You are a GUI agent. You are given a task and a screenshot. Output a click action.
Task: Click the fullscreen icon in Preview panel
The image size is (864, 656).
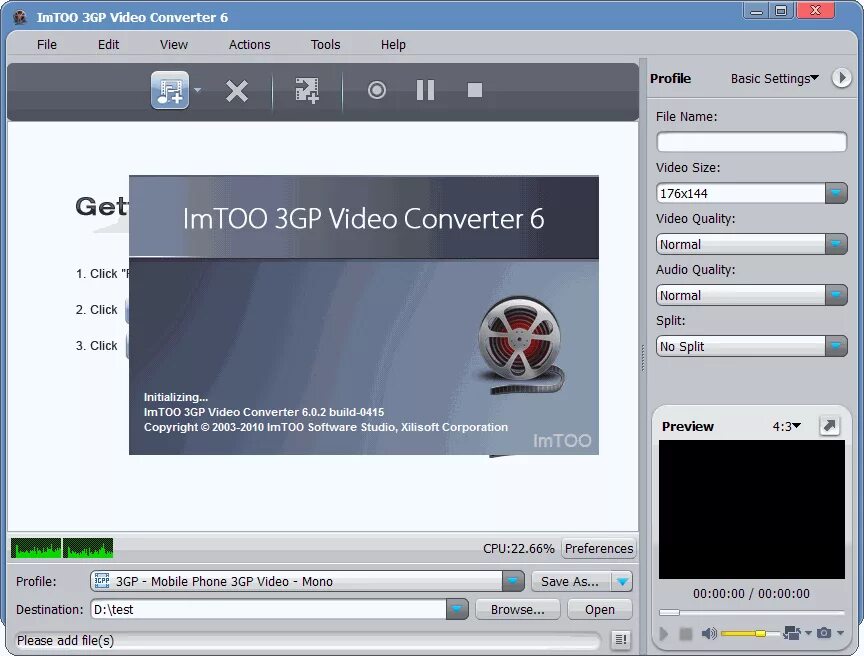(830, 426)
